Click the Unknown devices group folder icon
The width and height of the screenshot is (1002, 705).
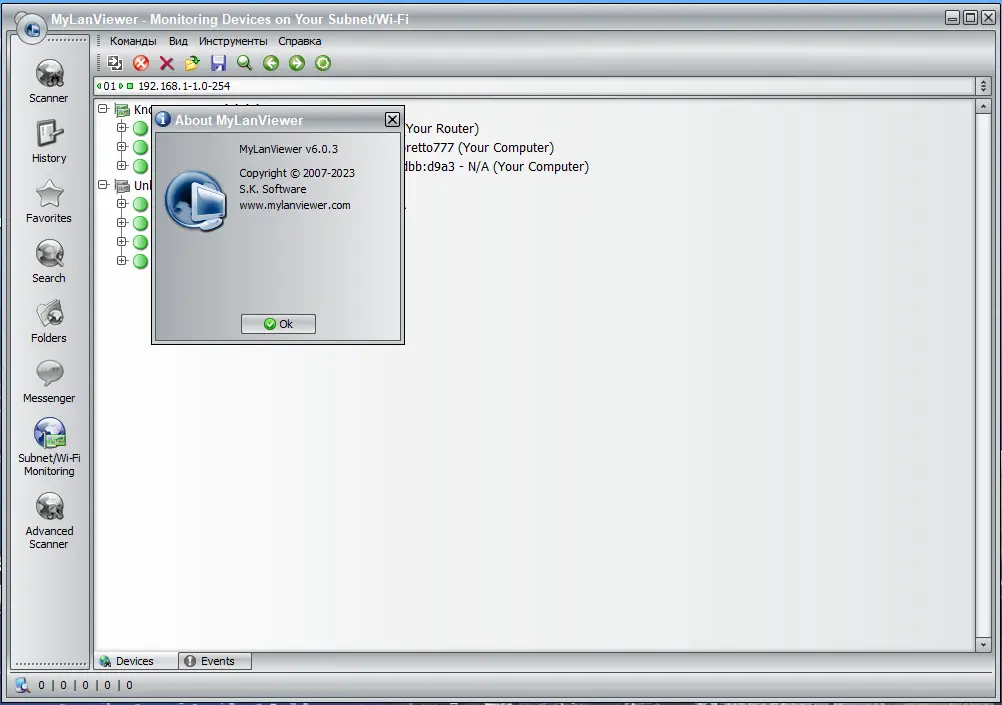click(122, 185)
